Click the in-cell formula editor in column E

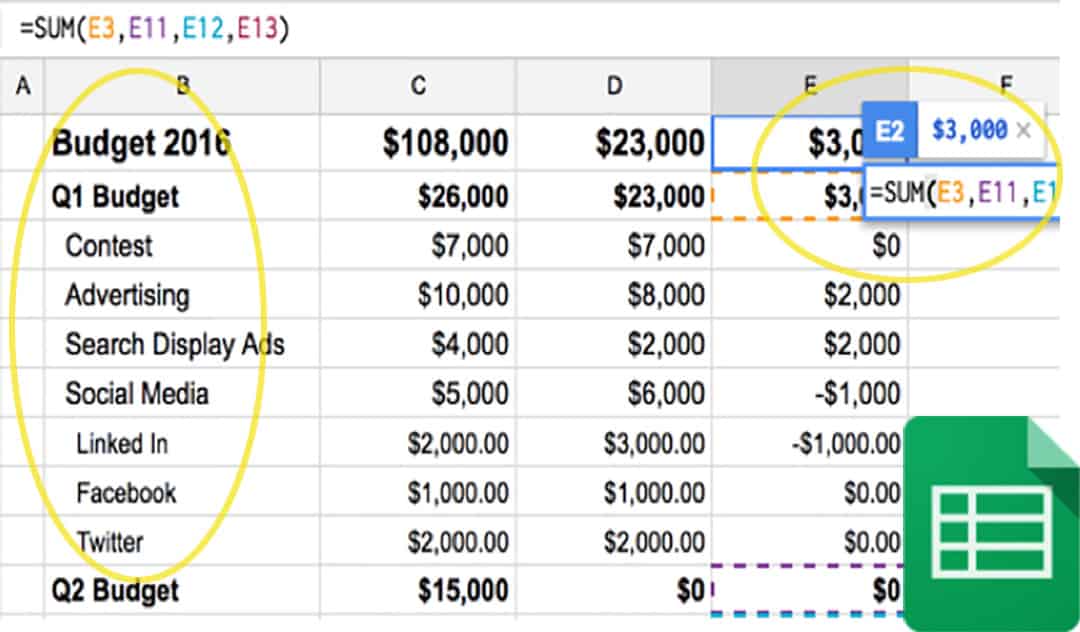[960, 193]
